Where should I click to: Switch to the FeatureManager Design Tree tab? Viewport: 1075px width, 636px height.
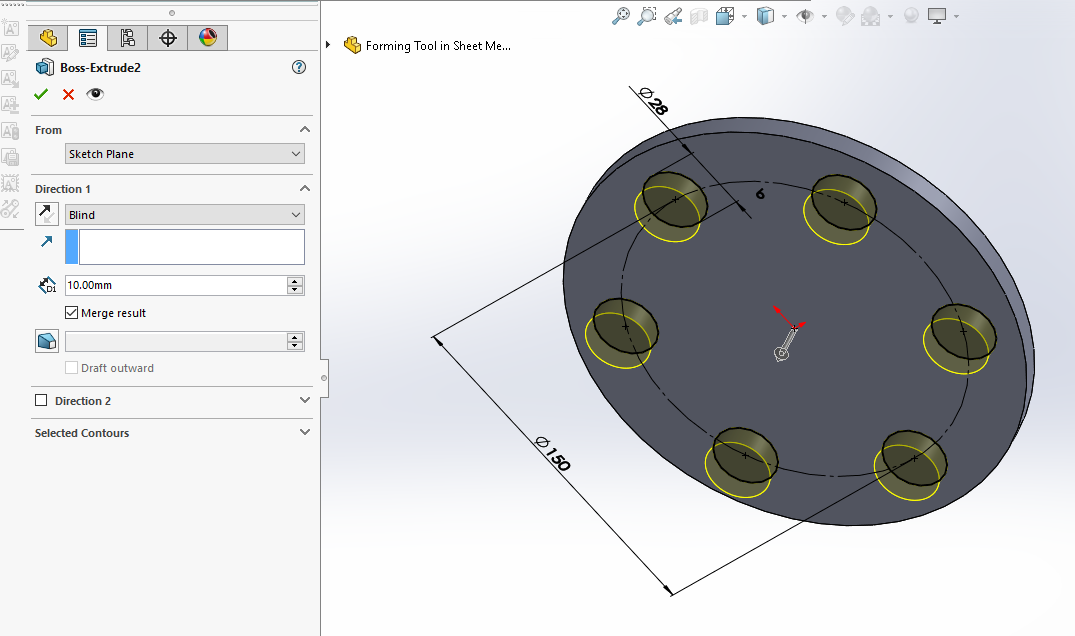[47, 38]
